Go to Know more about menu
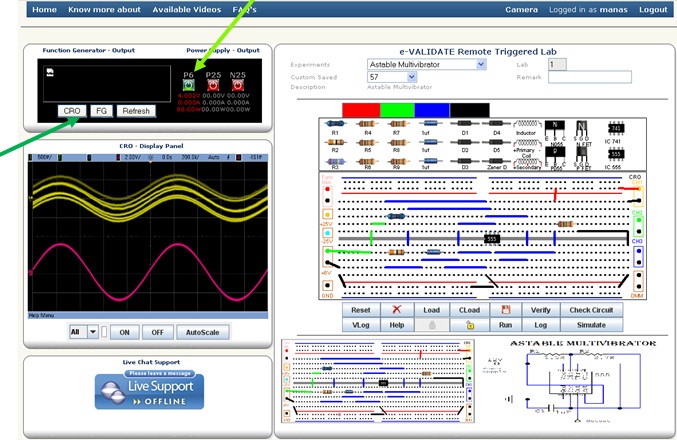 pos(104,10)
